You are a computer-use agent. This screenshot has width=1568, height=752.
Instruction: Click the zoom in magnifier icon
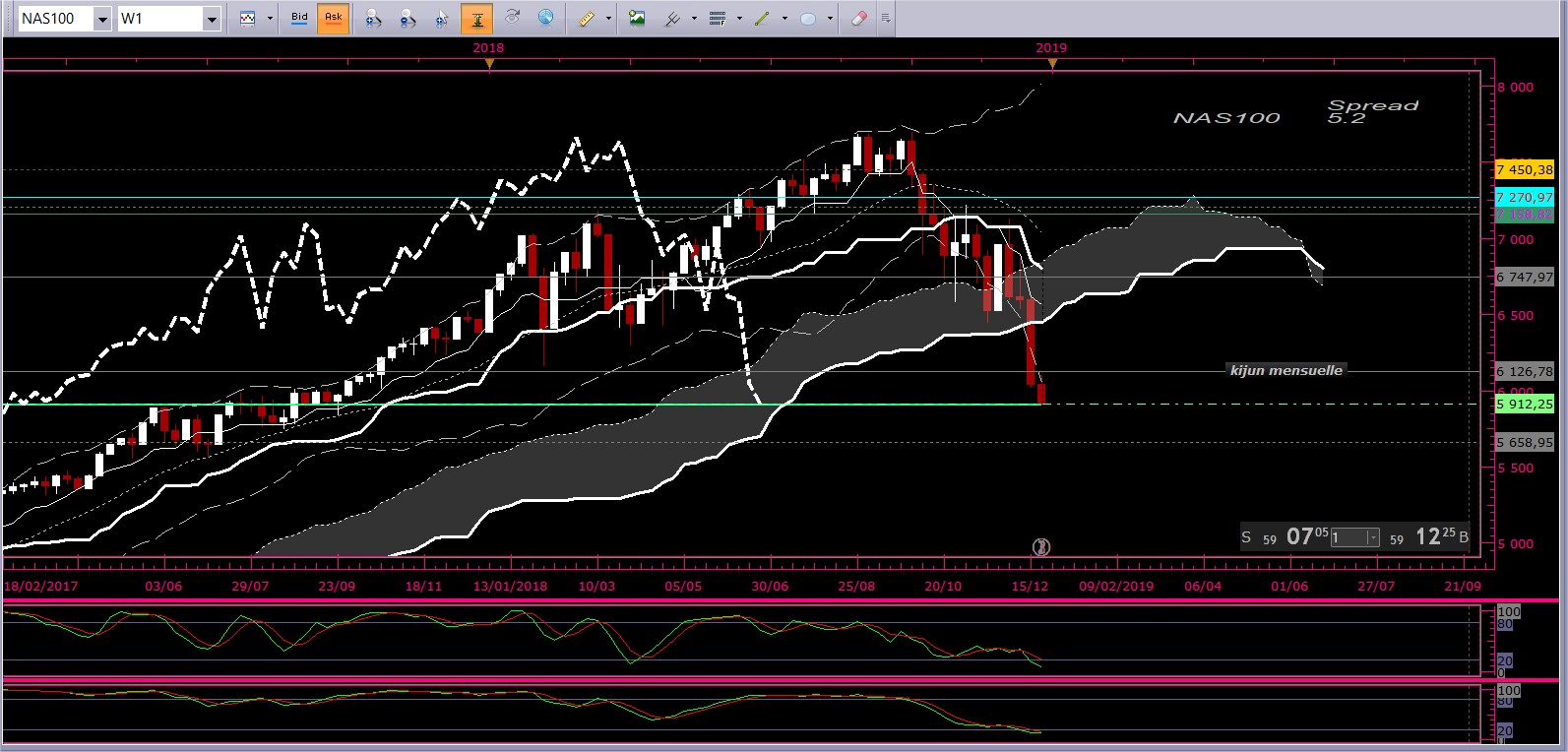coord(373,19)
